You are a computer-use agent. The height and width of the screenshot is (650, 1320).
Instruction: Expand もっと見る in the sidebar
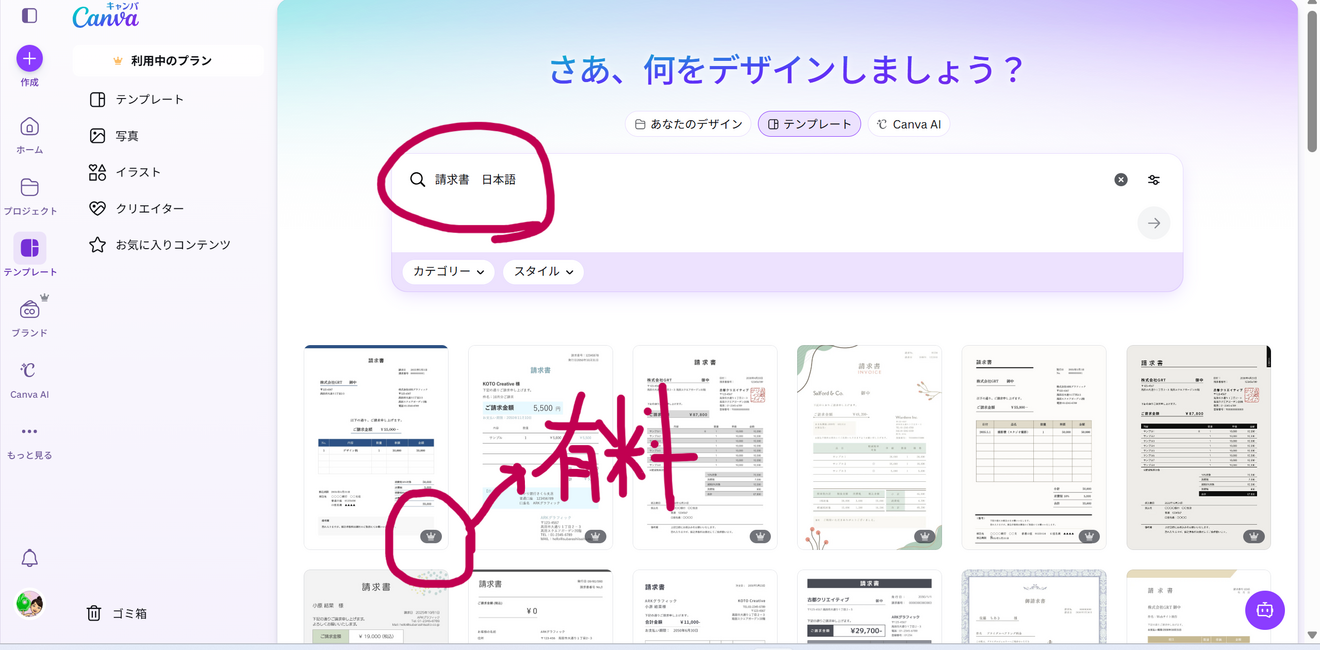coord(29,432)
